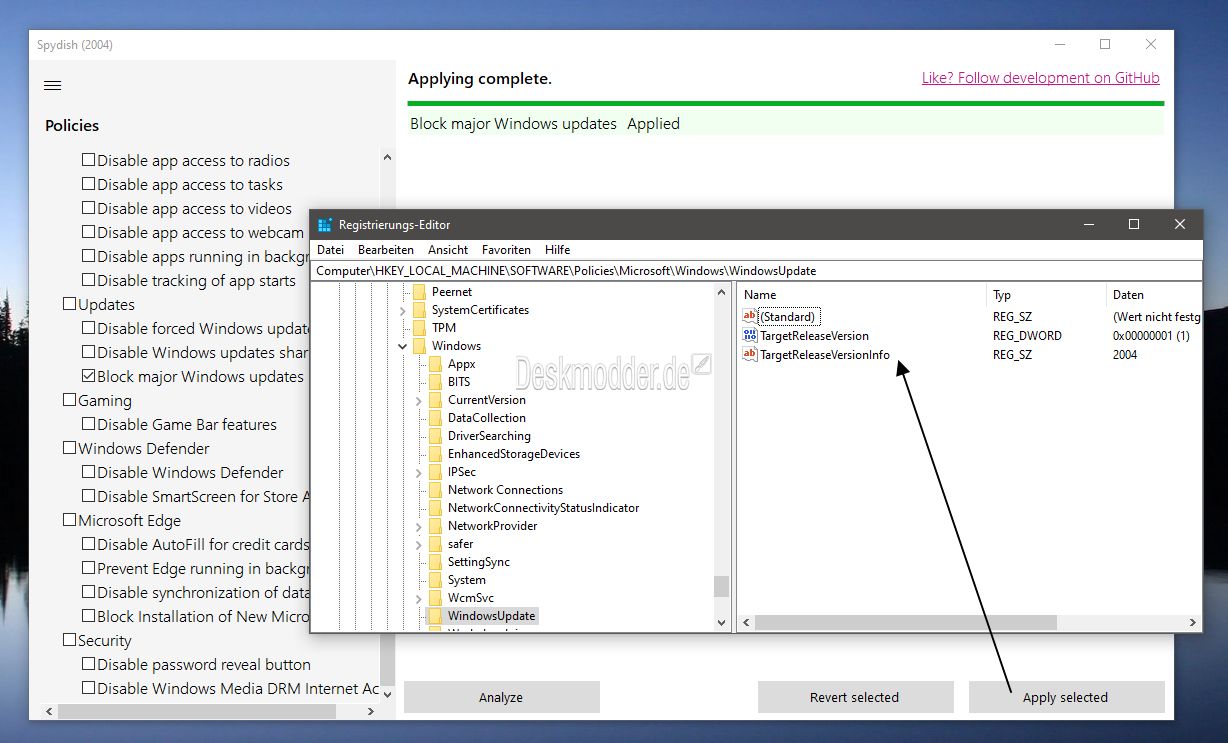Click the Appx folder icon
The image size is (1228, 743).
click(x=435, y=364)
